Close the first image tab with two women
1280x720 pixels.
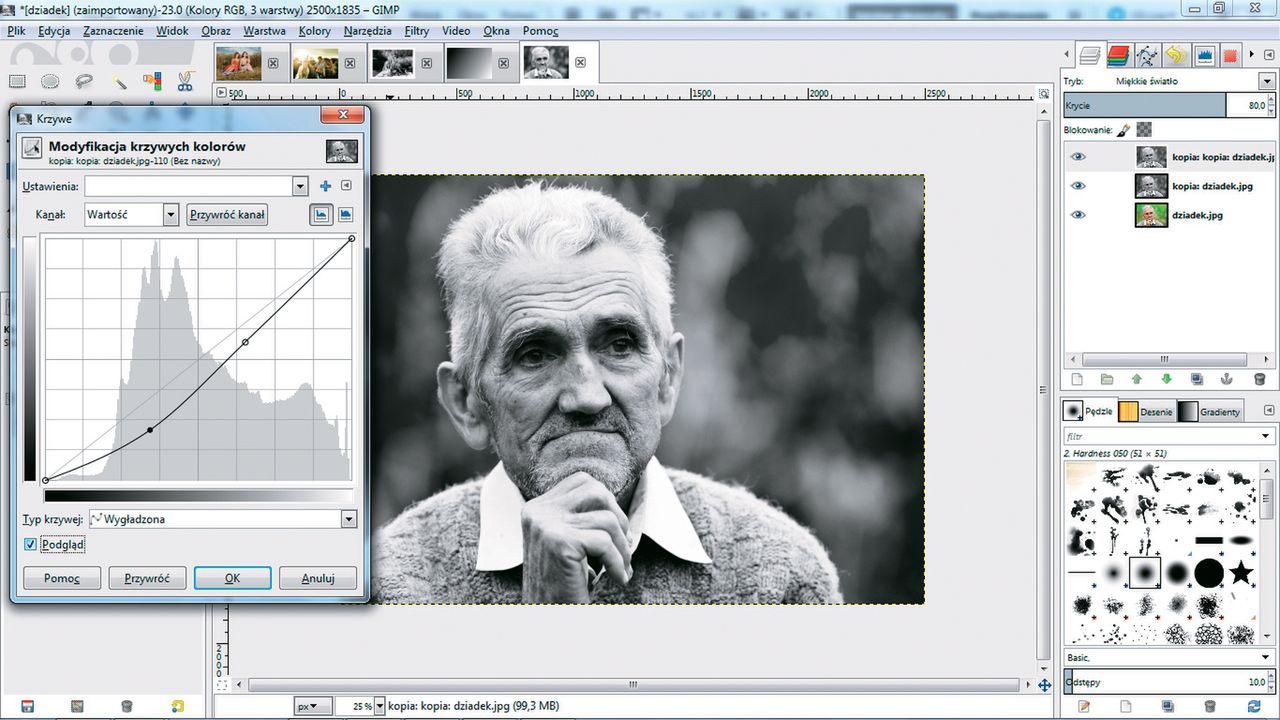[275, 63]
